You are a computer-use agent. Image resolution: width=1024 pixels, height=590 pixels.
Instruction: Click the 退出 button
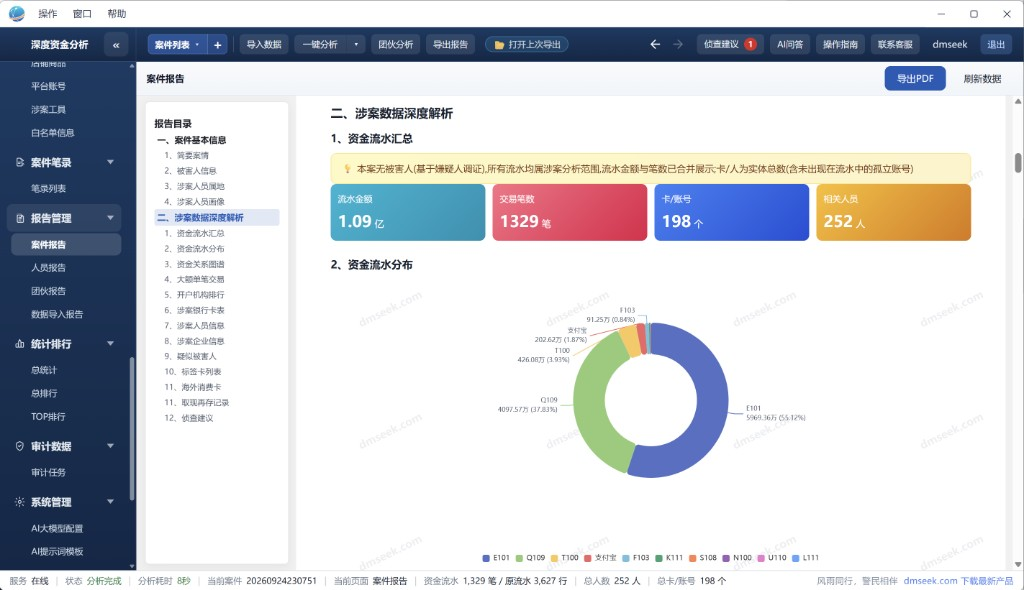[996, 44]
